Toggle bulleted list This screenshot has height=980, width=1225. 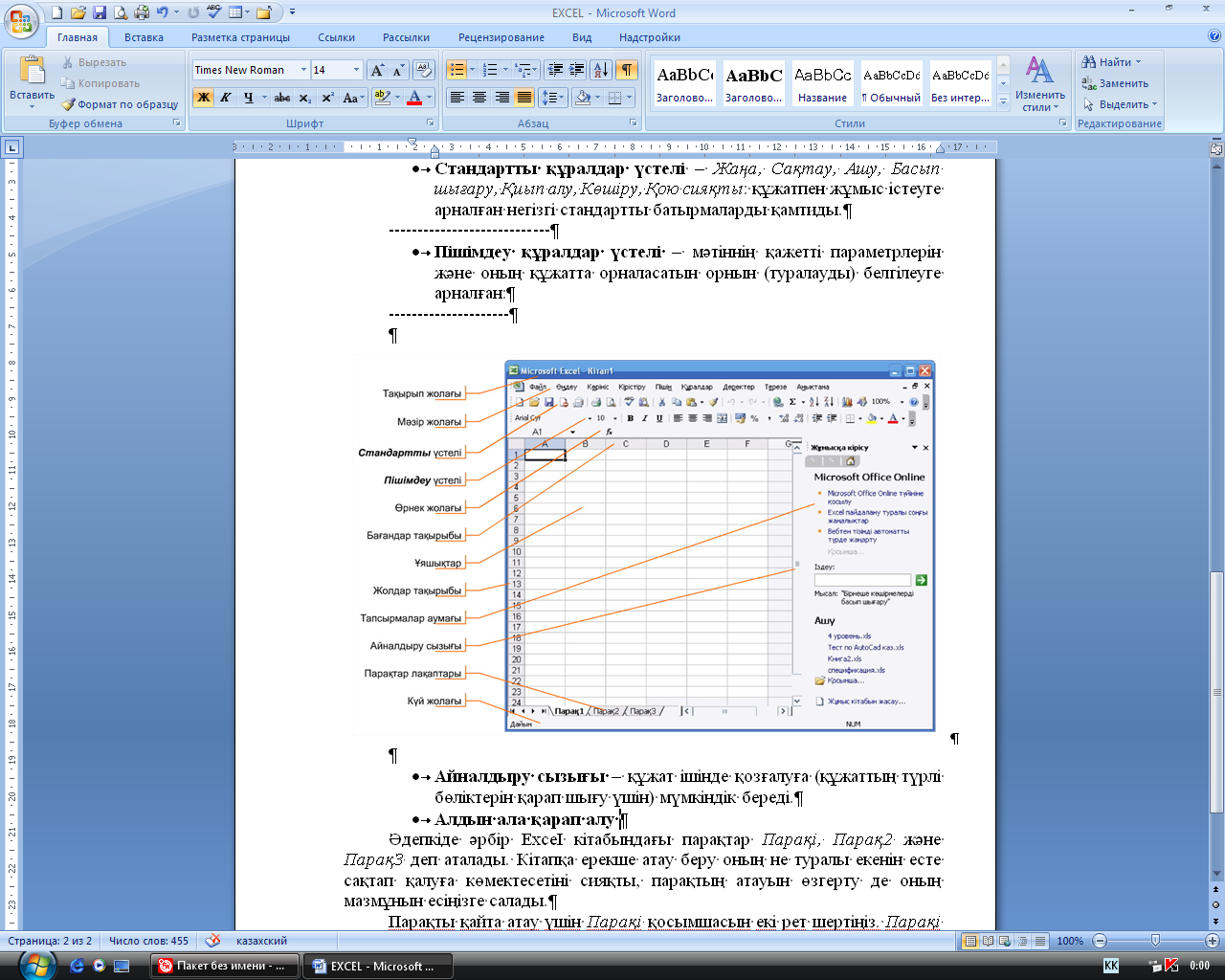coord(457,70)
